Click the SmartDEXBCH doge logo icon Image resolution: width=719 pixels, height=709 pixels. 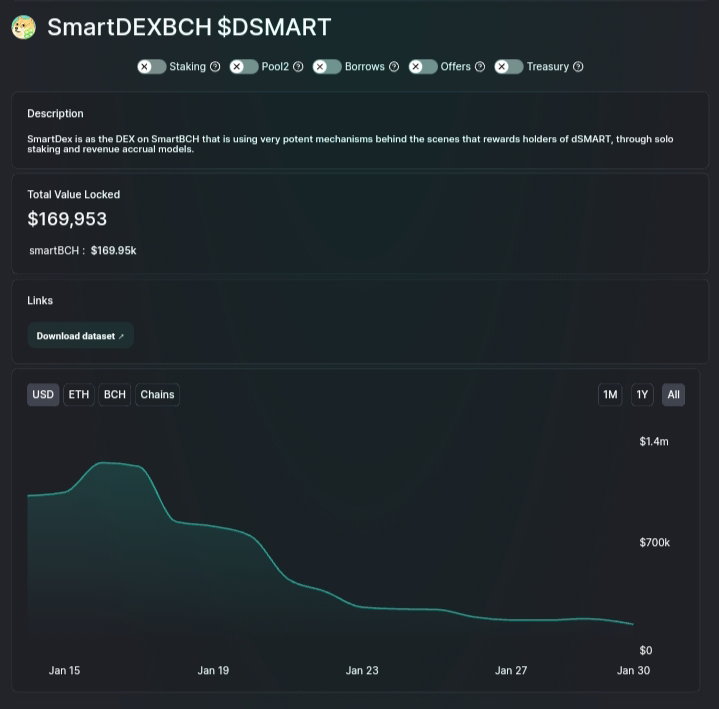tap(23, 27)
